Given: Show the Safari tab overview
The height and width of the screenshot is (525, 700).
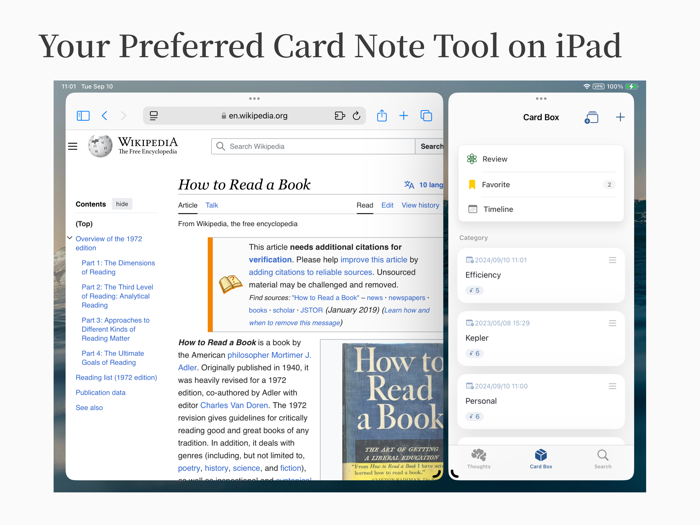Looking at the screenshot, I should point(426,116).
